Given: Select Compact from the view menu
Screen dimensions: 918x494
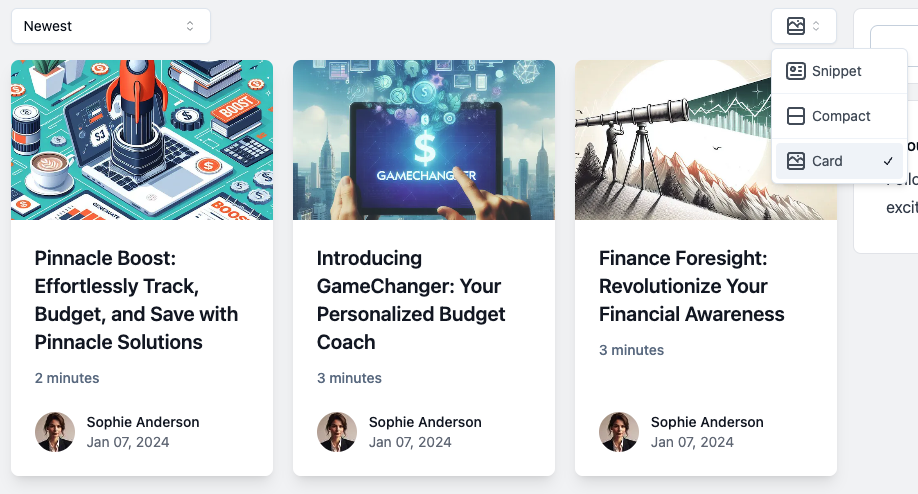Looking at the screenshot, I should click(x=839, y=116).
